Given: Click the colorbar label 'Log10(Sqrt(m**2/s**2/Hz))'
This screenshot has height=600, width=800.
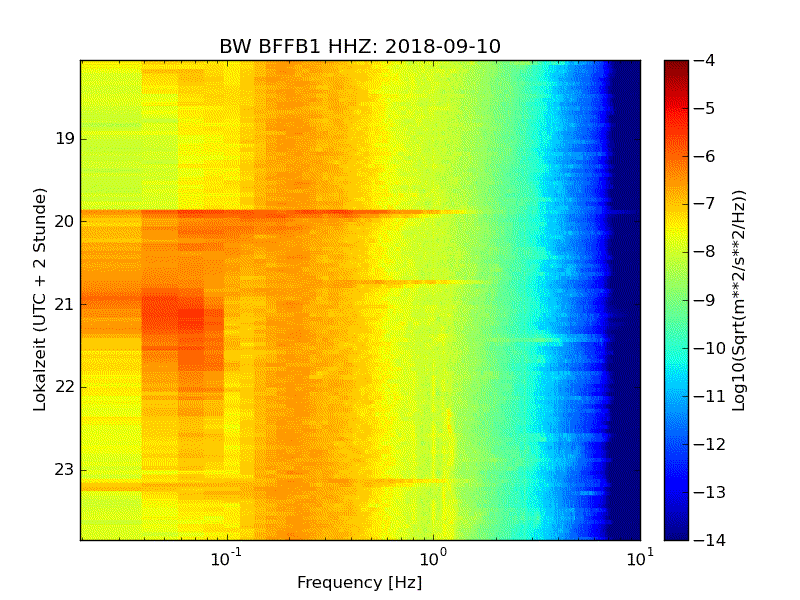Looking at the screenshot, I should [738, 301].
